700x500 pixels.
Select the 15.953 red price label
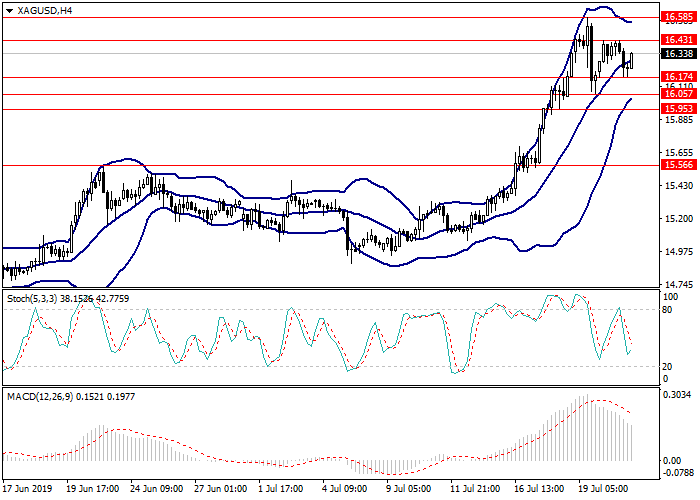pyautogui.click(x=677, y=109)
